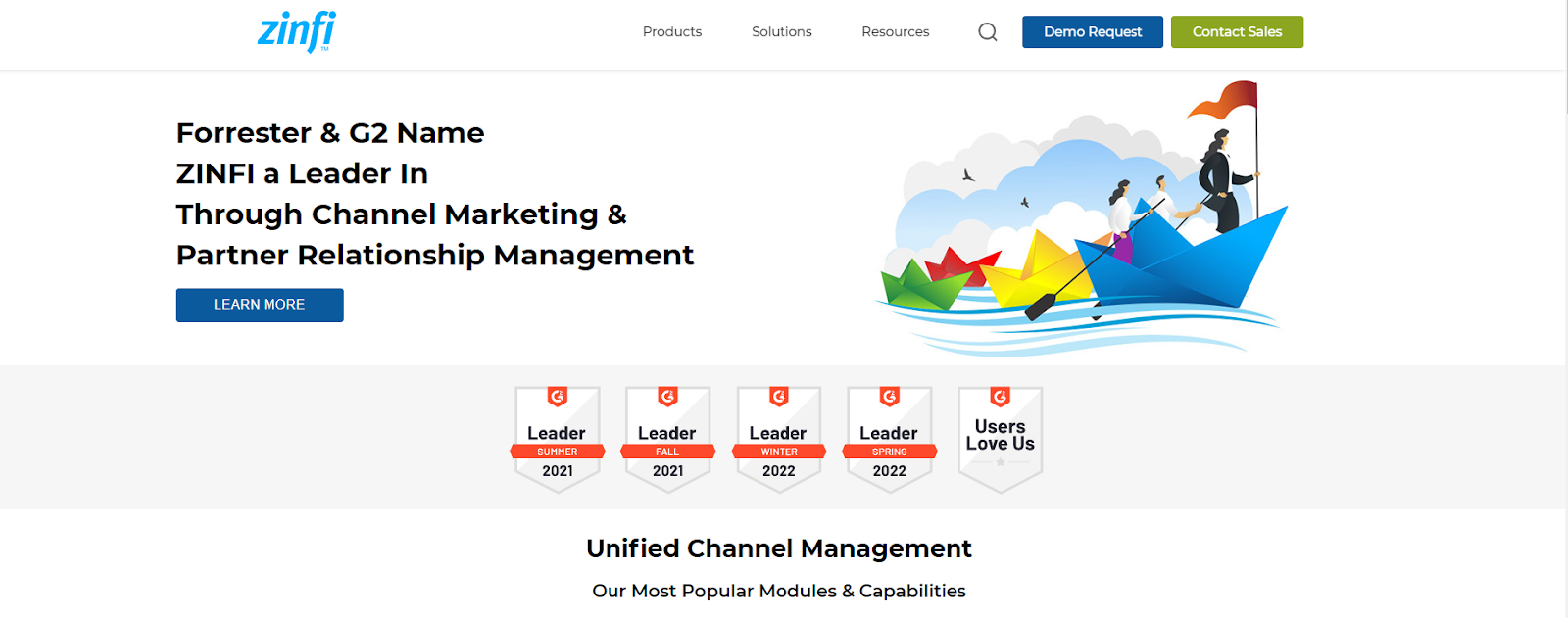Select the Leader Winter 2022 badge

pyautogui.click(x=779, y=439)
